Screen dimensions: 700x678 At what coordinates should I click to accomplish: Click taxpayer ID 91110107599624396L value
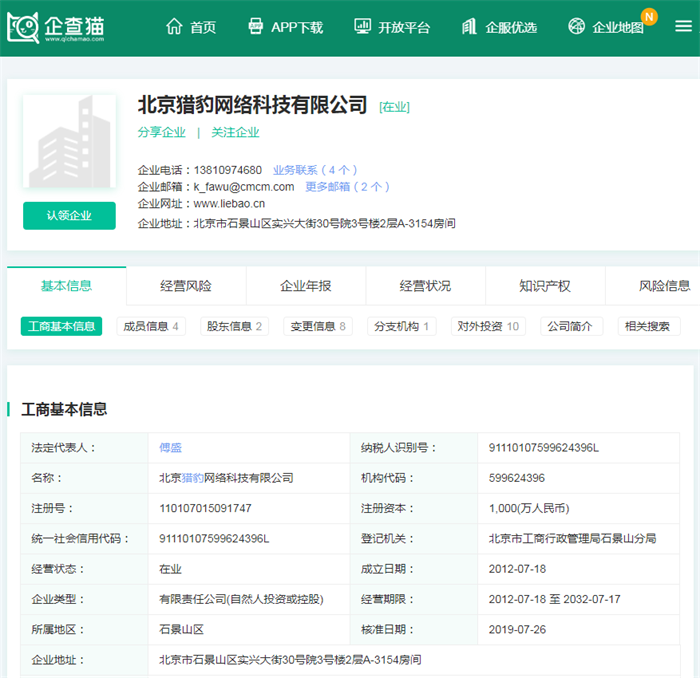click(x=543, y=448)
